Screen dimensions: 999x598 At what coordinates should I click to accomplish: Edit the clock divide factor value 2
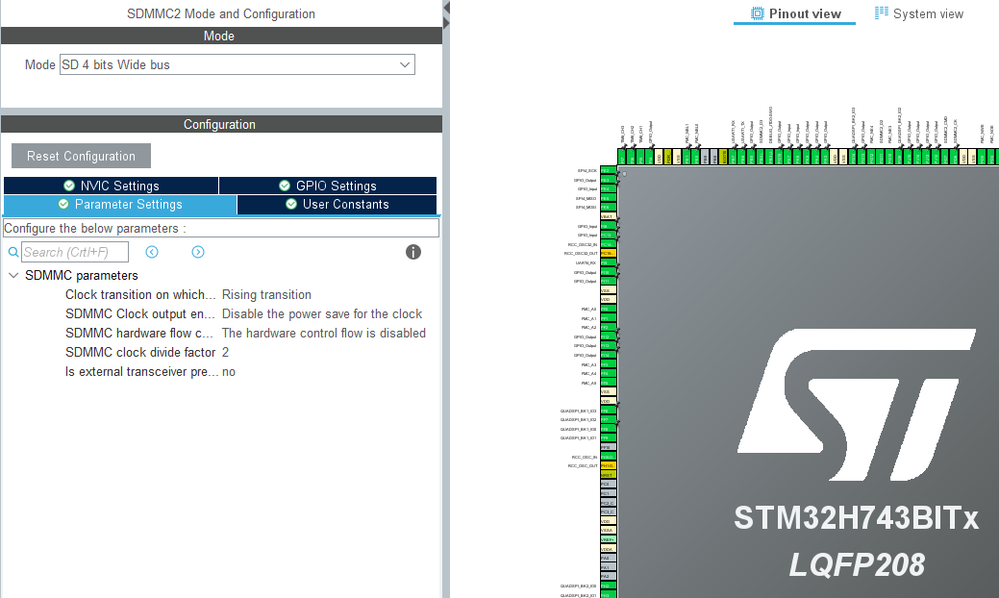(x=226, y=352)
